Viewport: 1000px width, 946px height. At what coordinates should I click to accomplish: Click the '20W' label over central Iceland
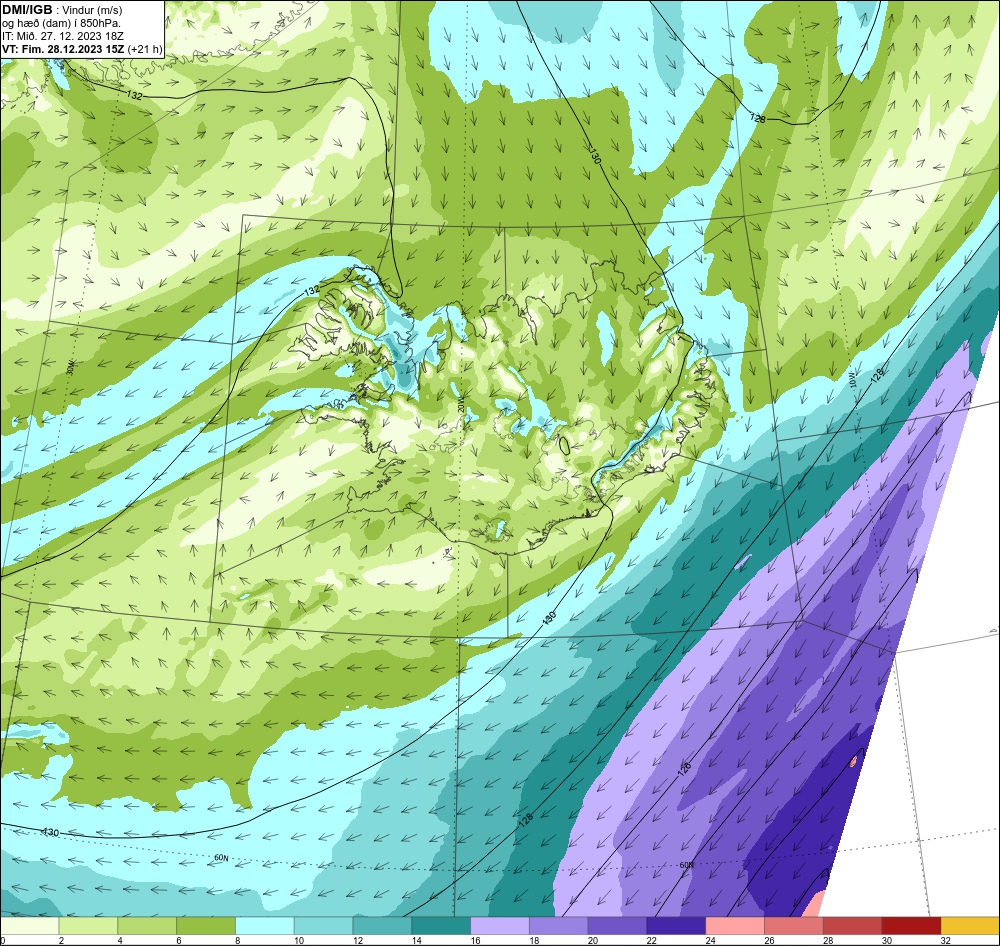click(x=461, y=406)
